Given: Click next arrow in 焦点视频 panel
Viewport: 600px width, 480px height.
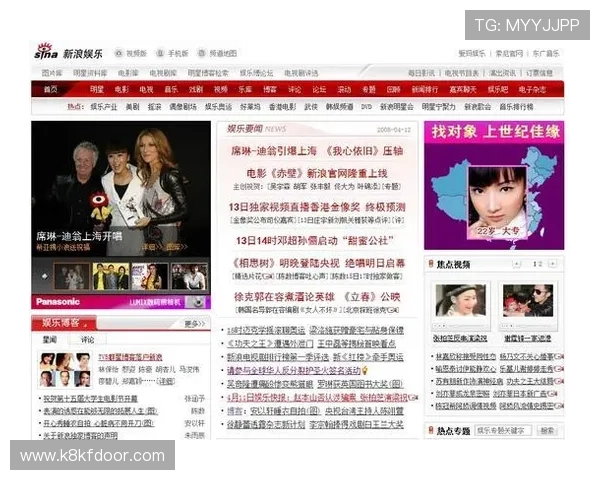Looking at the screenshot, I should click(x=552, y=264).
